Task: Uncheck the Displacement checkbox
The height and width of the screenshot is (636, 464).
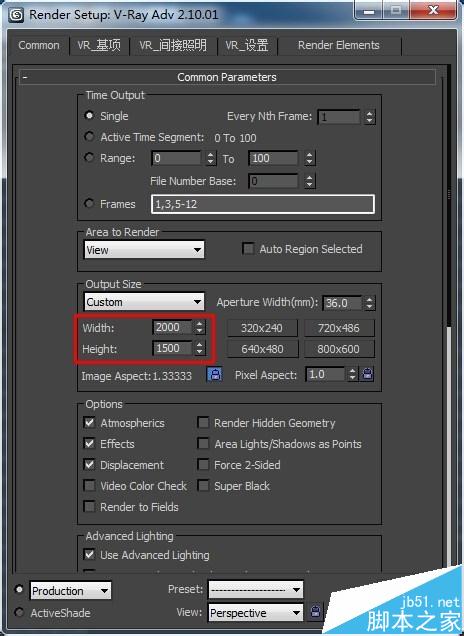Action: pyautogui.click(x=89, y=464)
